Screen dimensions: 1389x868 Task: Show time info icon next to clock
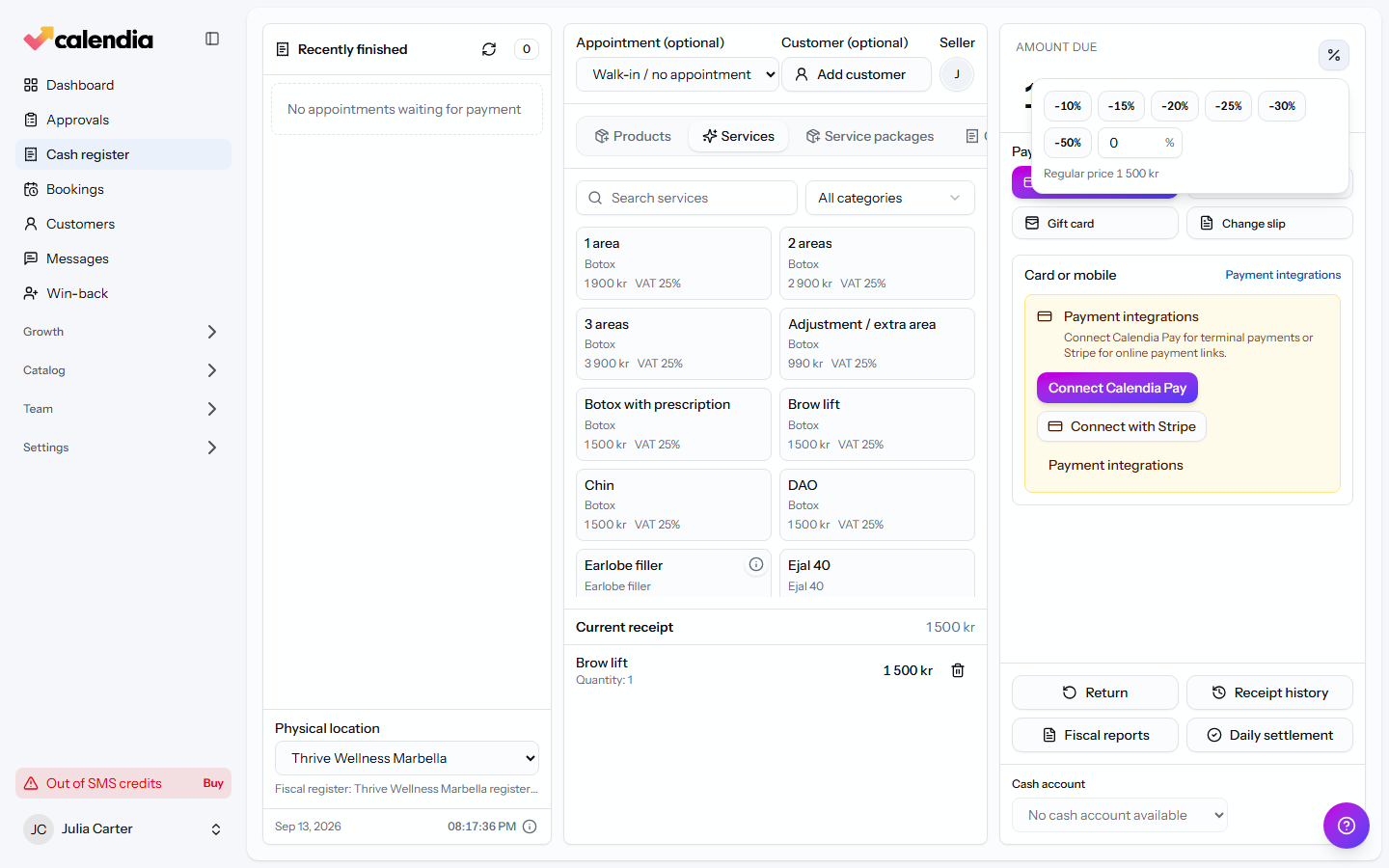pyautogui.click(x=530, y=827)
